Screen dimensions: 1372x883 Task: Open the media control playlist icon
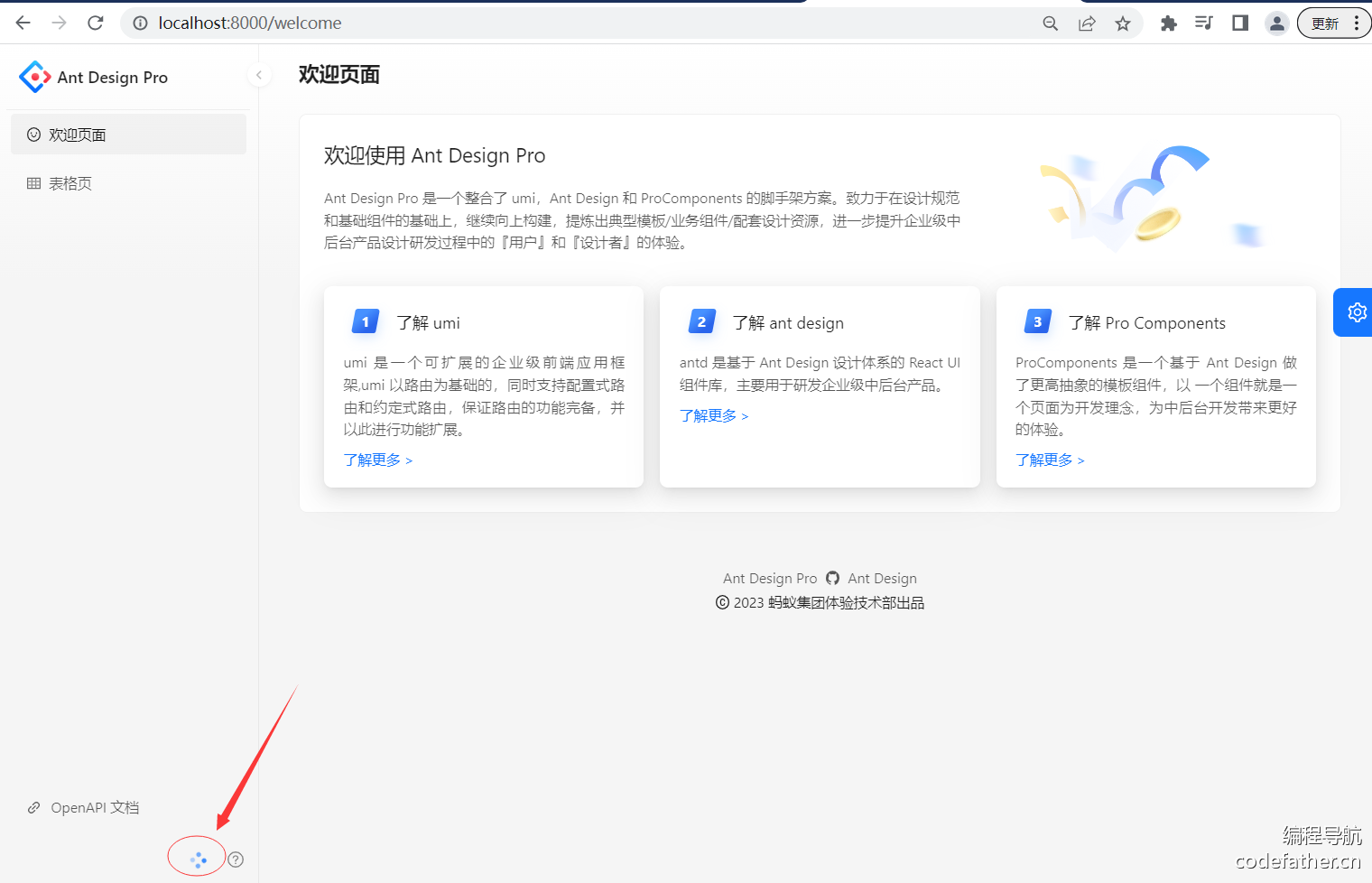[x=1204, y=23]
